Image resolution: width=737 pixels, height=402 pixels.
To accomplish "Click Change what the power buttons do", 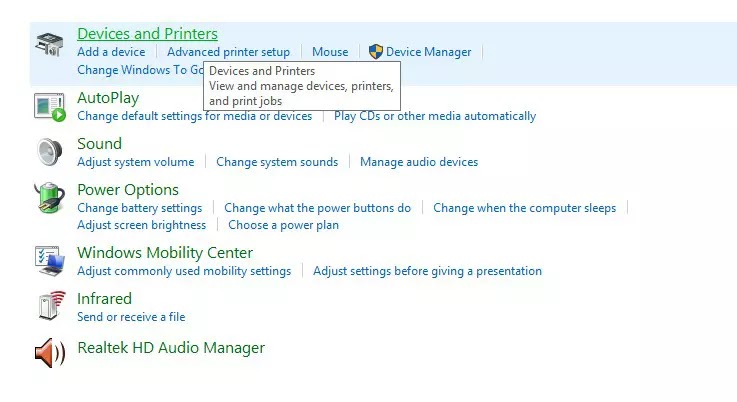I will 317,208.
